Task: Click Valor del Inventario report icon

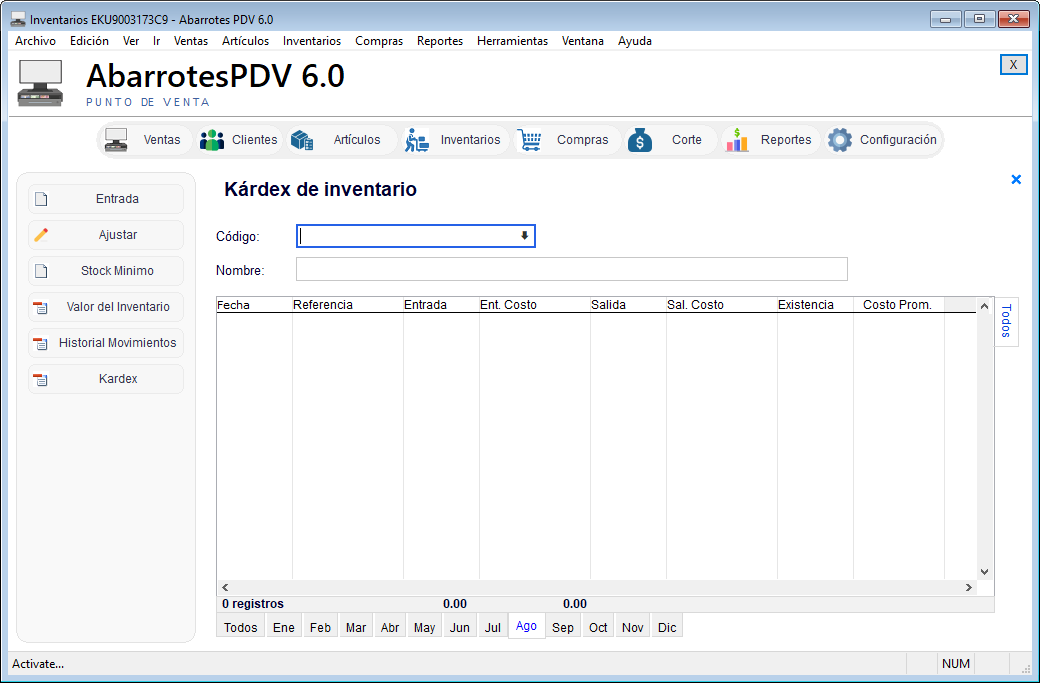Action: click(41, 307)
